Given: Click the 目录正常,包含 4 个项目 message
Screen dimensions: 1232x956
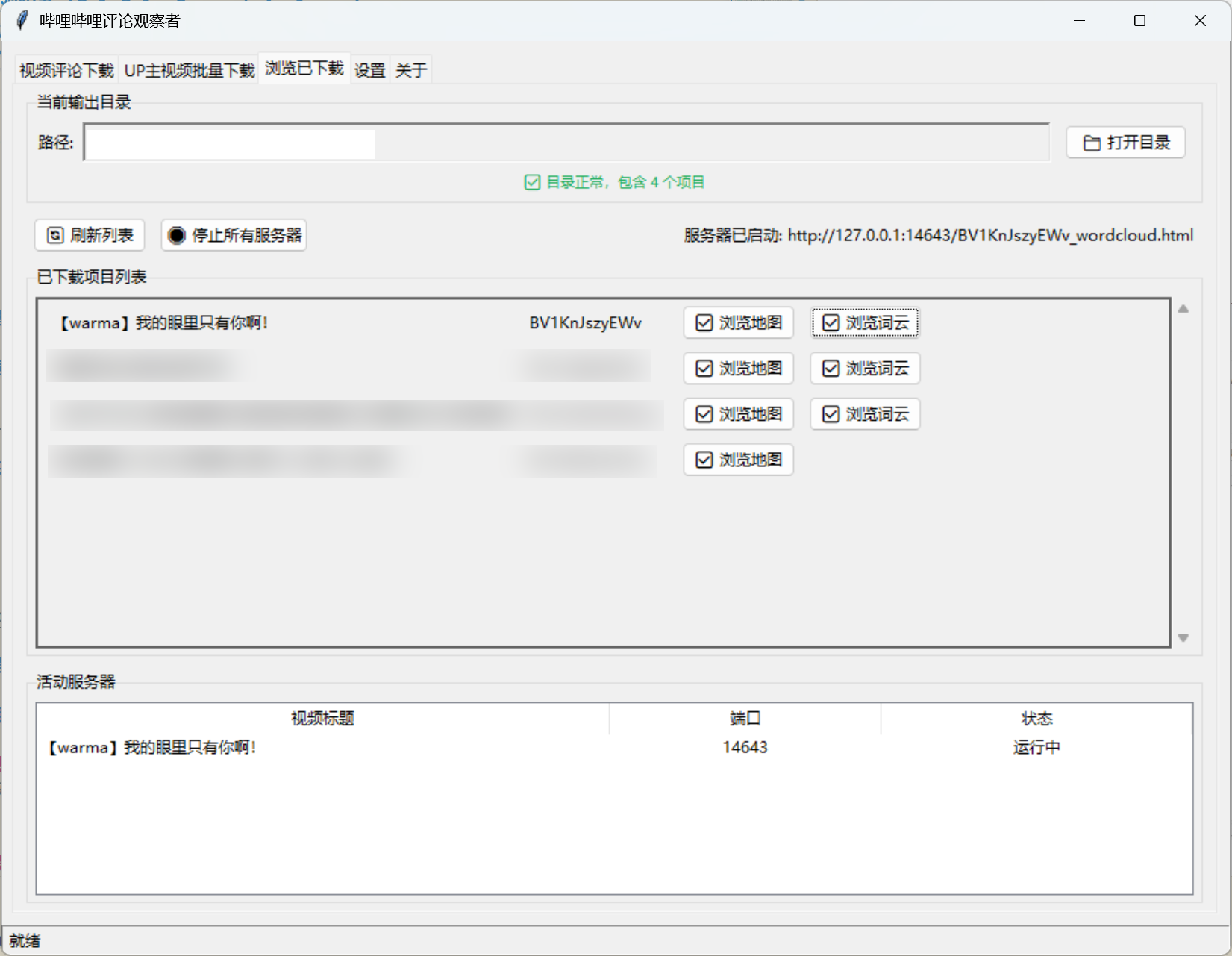Looking at the screenshot, I should click(x=615, y=182).
